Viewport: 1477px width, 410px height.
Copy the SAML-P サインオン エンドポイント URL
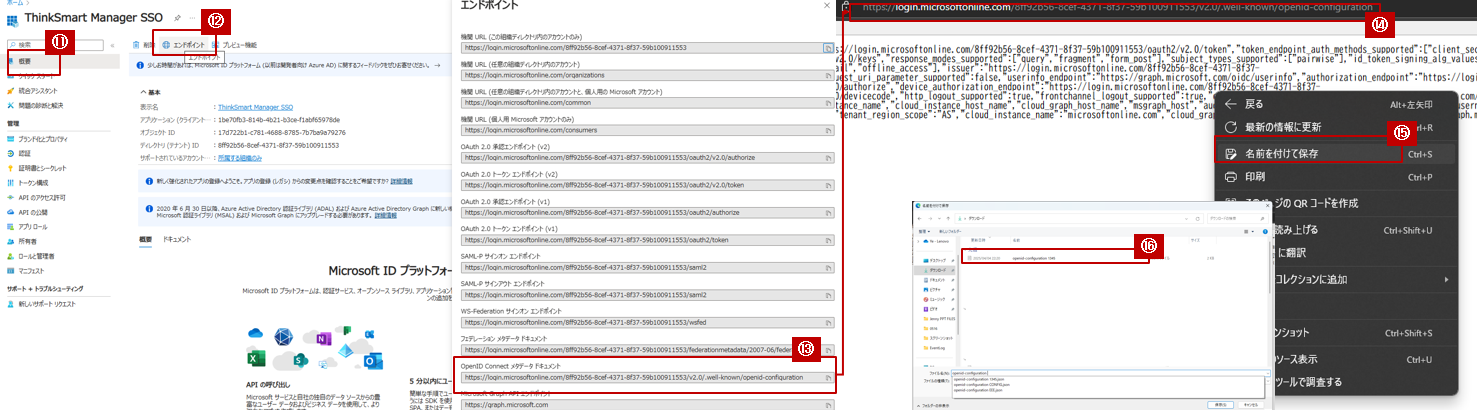pos(828,267)
